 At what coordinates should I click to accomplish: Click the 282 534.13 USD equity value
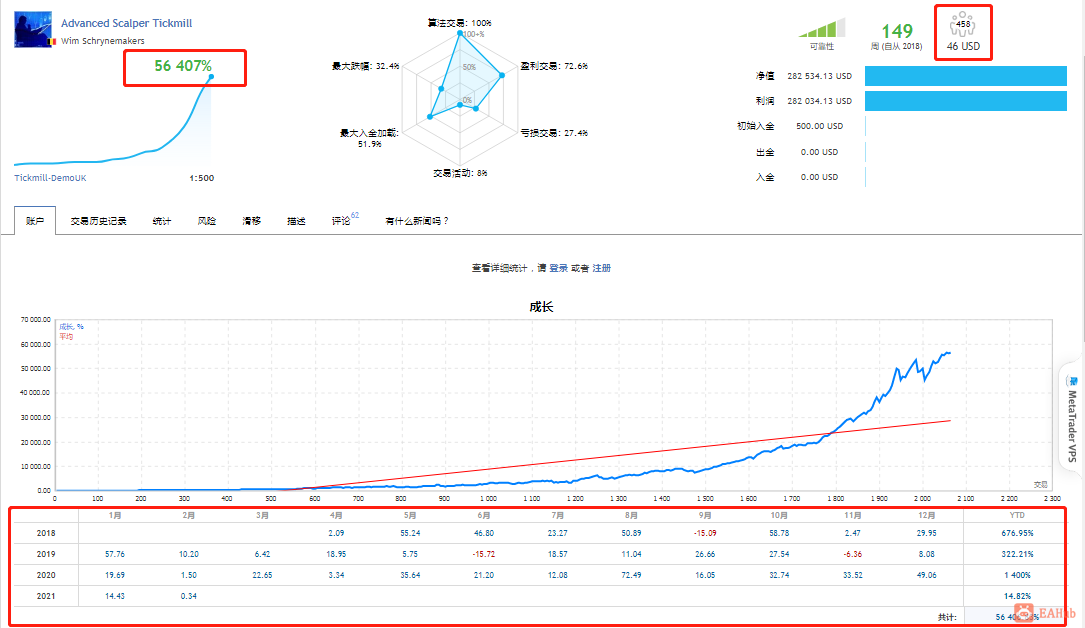point(819,76)
